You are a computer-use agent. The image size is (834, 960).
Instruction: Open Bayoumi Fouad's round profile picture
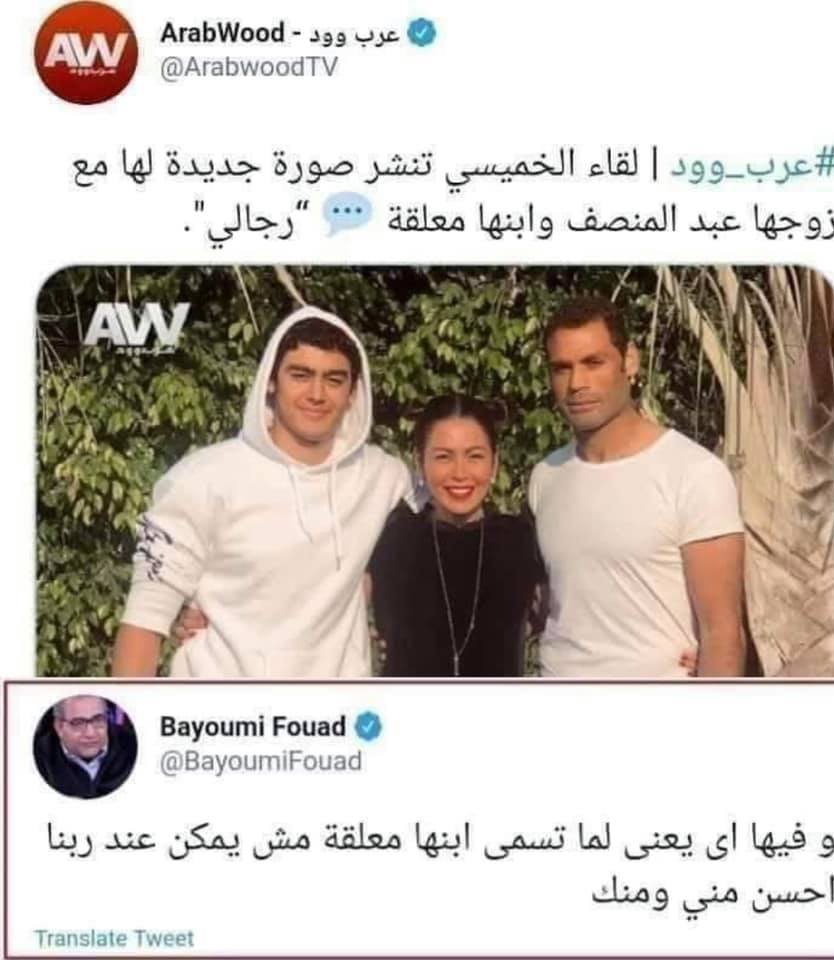tap(85, 746)
